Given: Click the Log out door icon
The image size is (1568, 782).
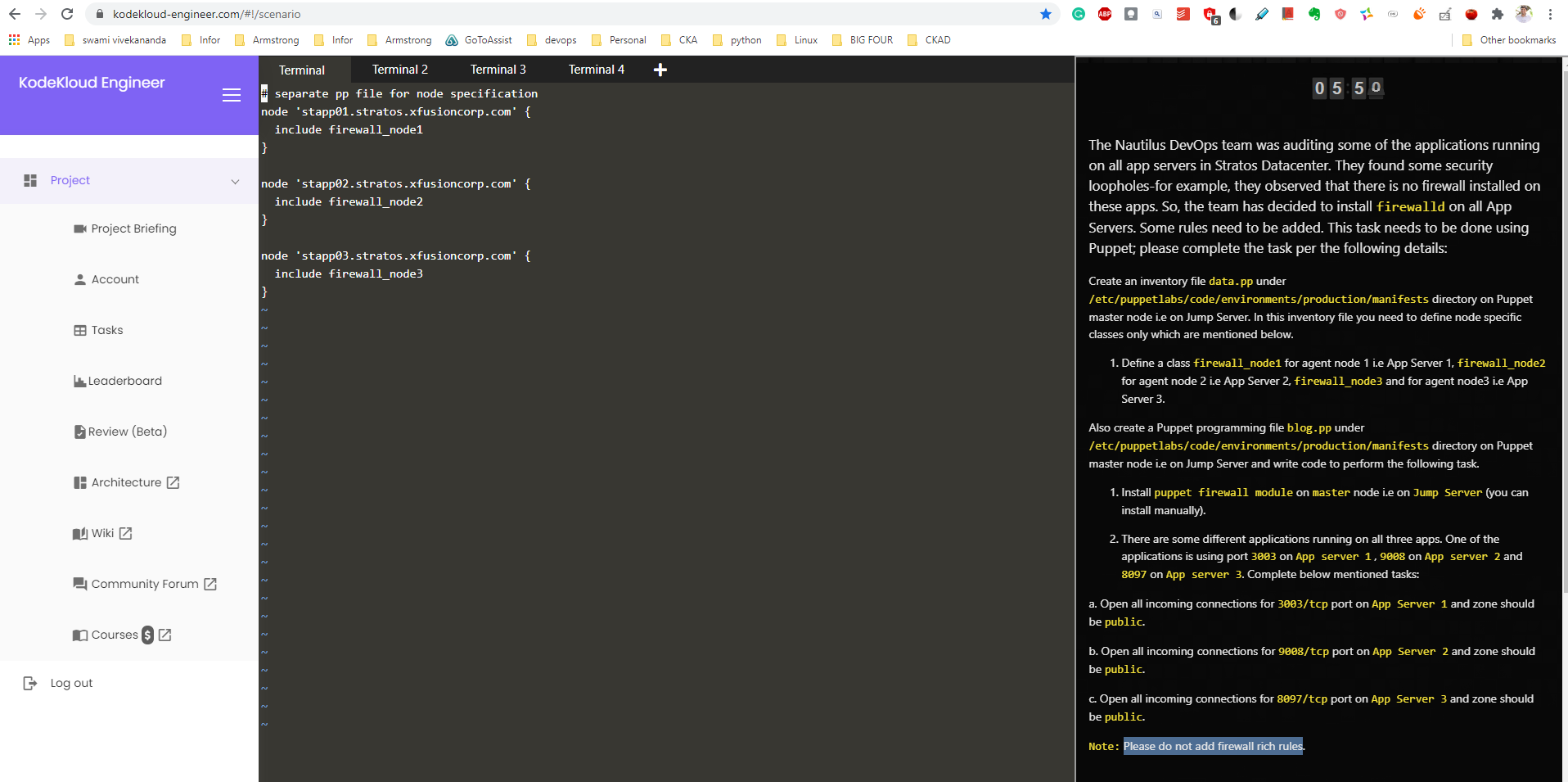Looking at the screenshot, I should [x=30, y=683].
